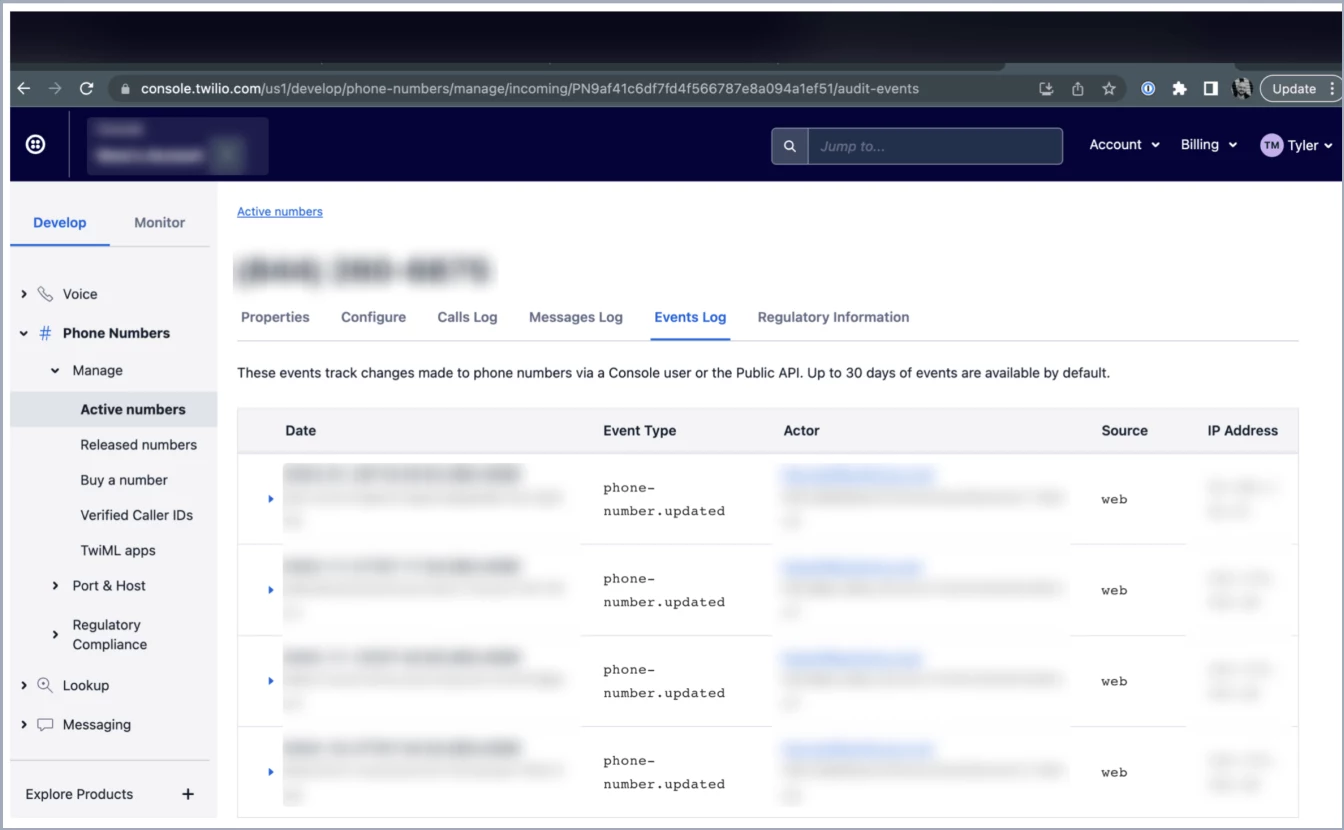Open the Account dropdown menu
The image size is (1344, 830).
click(x=1124, y=145)
